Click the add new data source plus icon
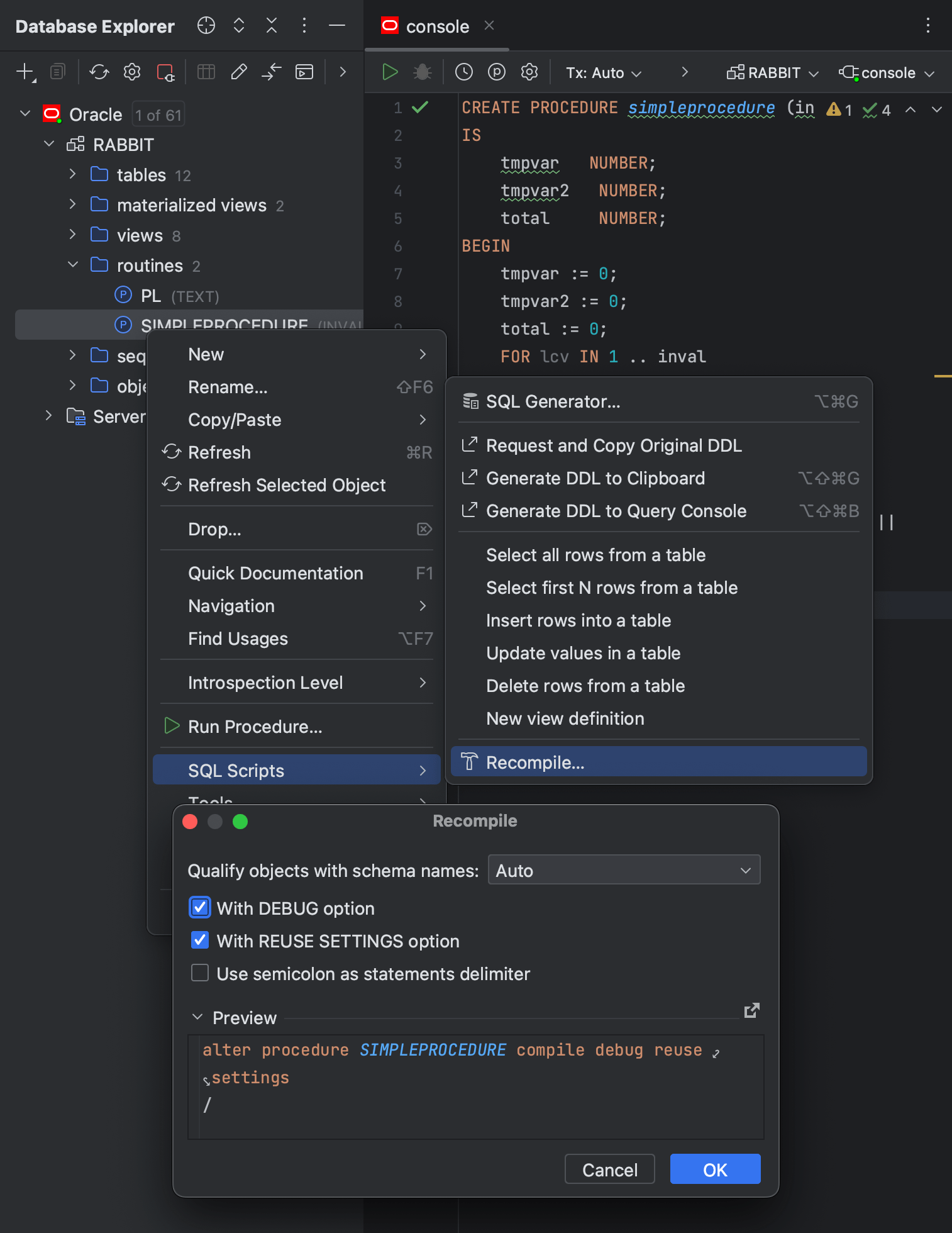Viewport: 952px width, 1233px height. [x=25, y=72]
